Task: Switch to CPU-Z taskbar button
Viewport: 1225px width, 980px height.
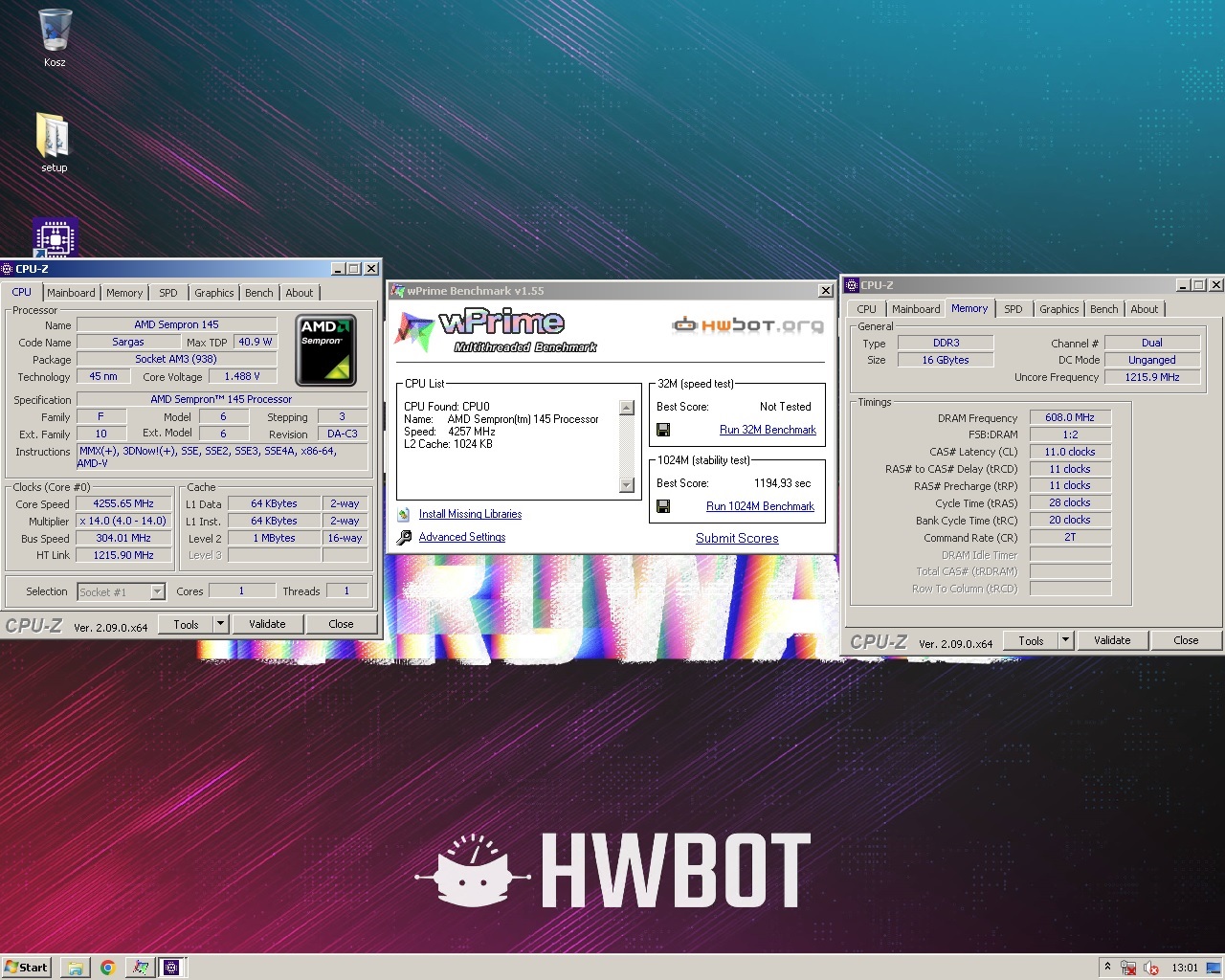Action: pyautogui.click(x=172, y=968)
